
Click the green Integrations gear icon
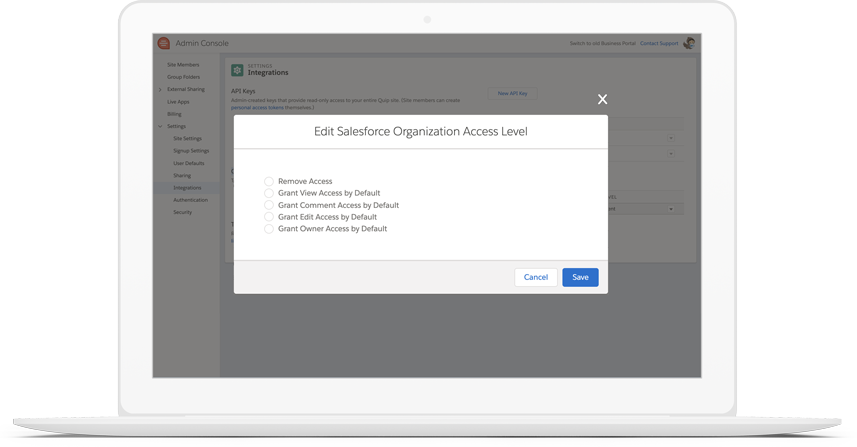[x=237, y=70]
